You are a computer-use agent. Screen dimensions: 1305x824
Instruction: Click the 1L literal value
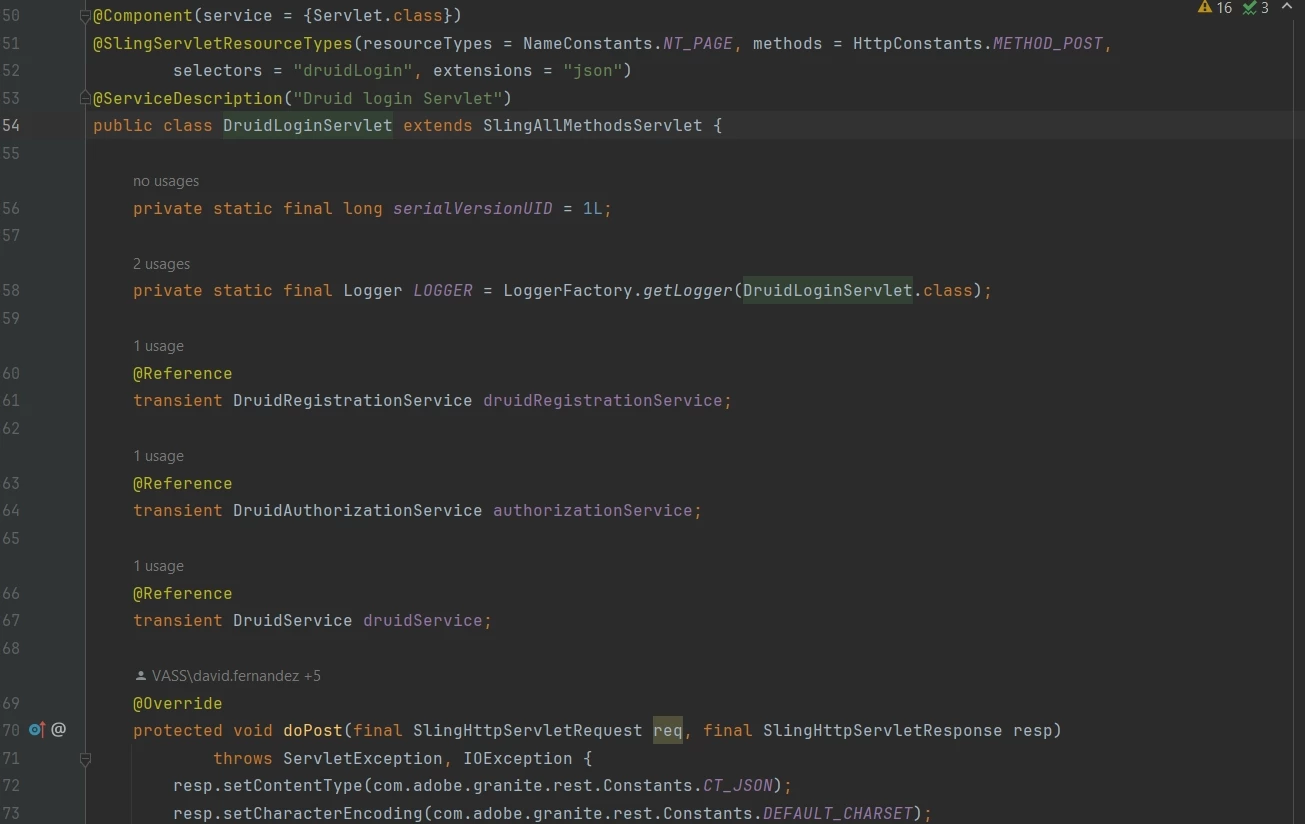coord(593,208)
